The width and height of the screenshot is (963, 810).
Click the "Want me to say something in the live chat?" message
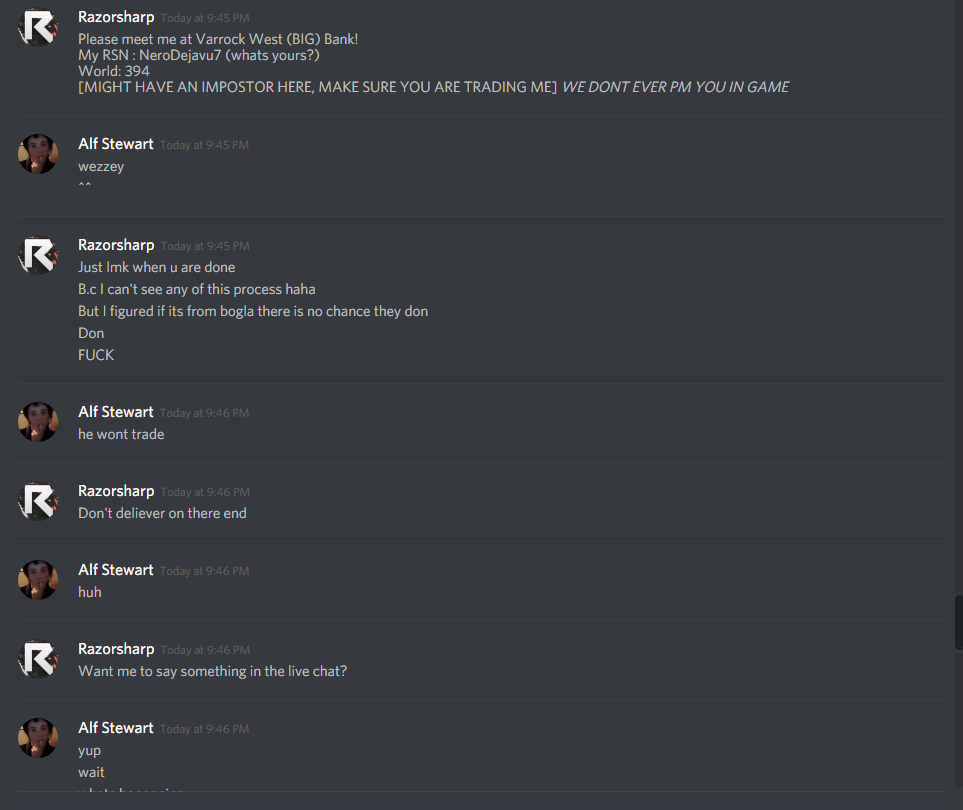[x=212, y=671]
